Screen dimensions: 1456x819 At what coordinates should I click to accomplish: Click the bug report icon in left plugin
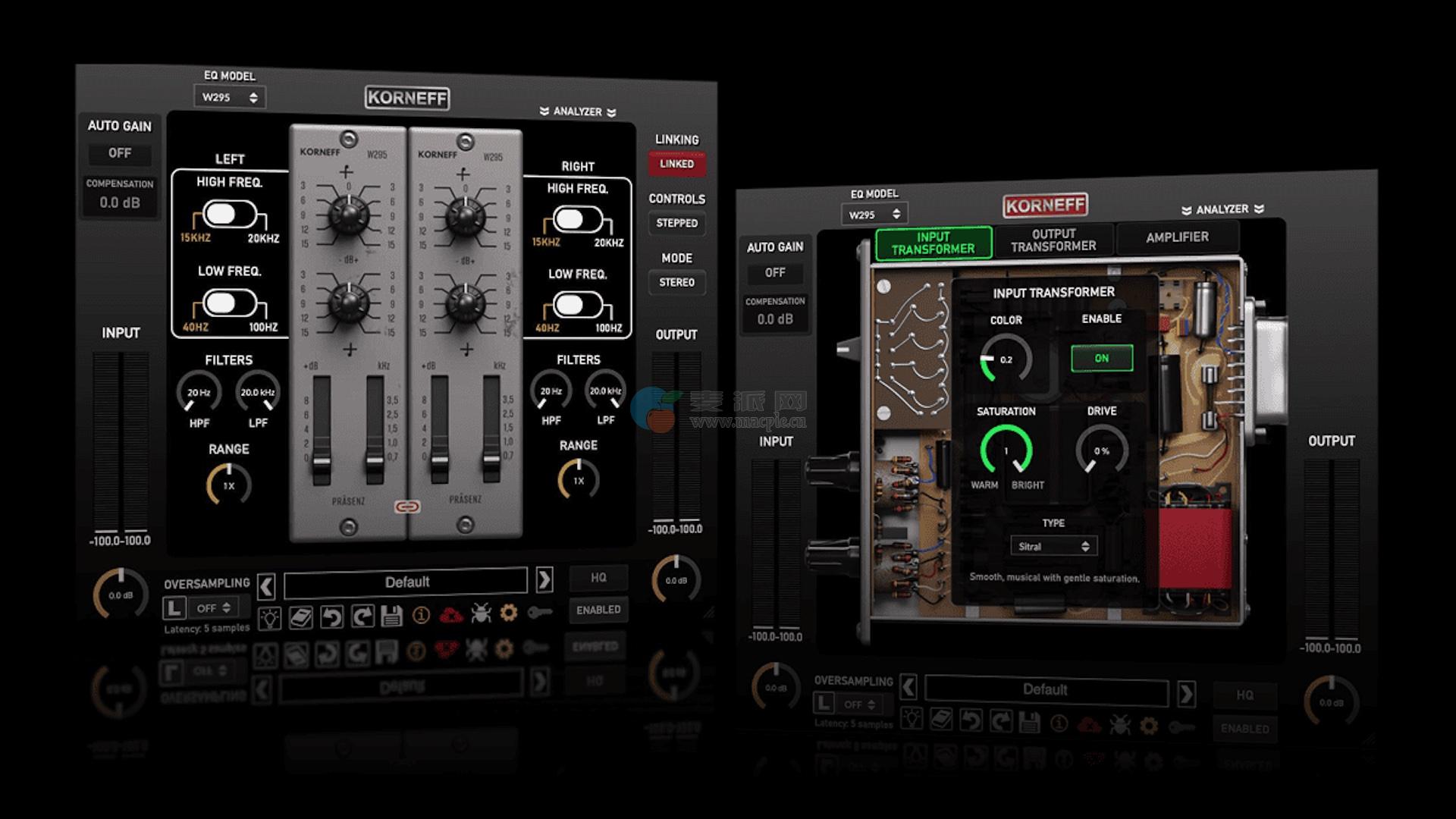(481, 613)
